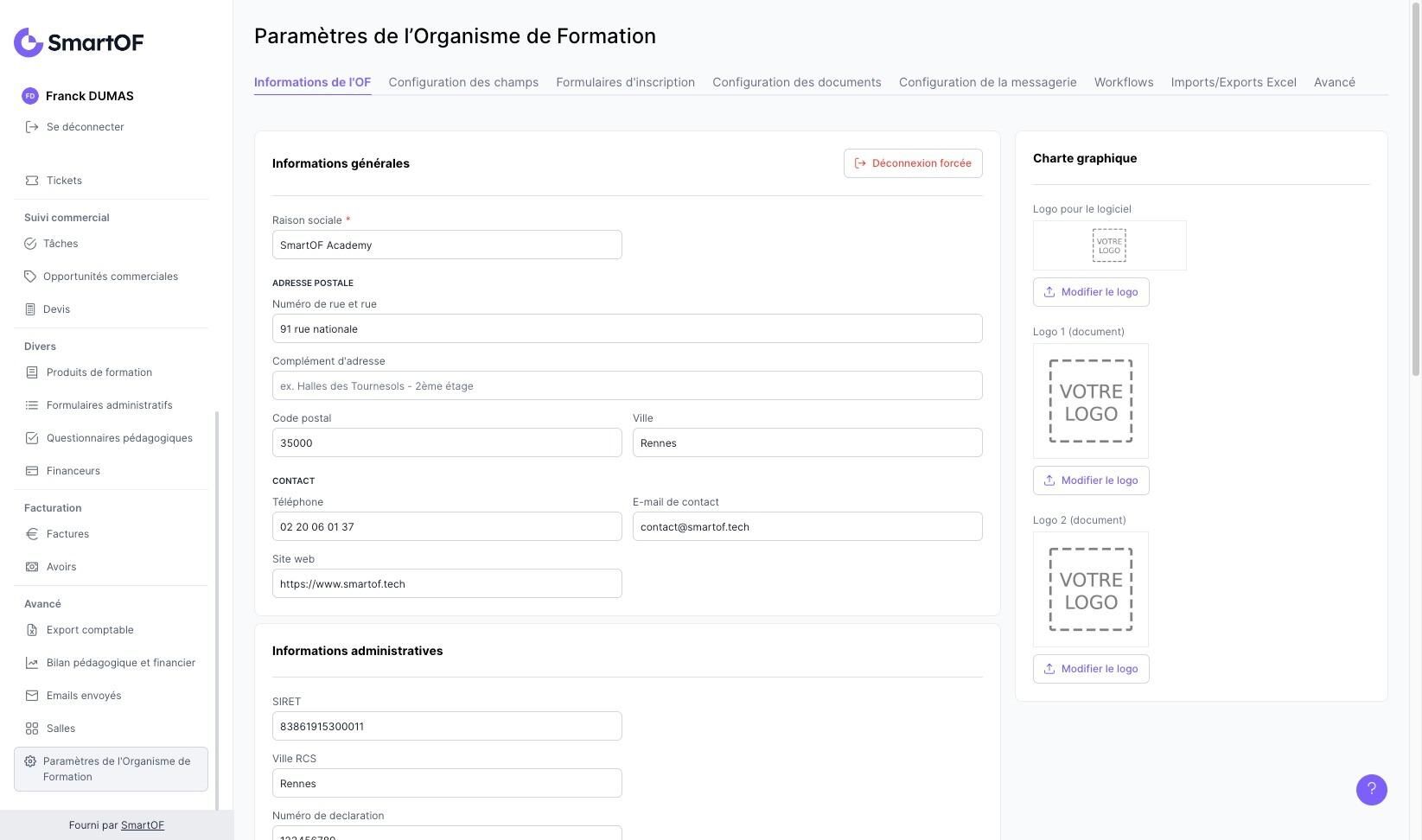Click Modifier le logo under Logo 1
Image resolution: width=1422 pixels, height=840 pixels.
click(x=1091, y=480)
